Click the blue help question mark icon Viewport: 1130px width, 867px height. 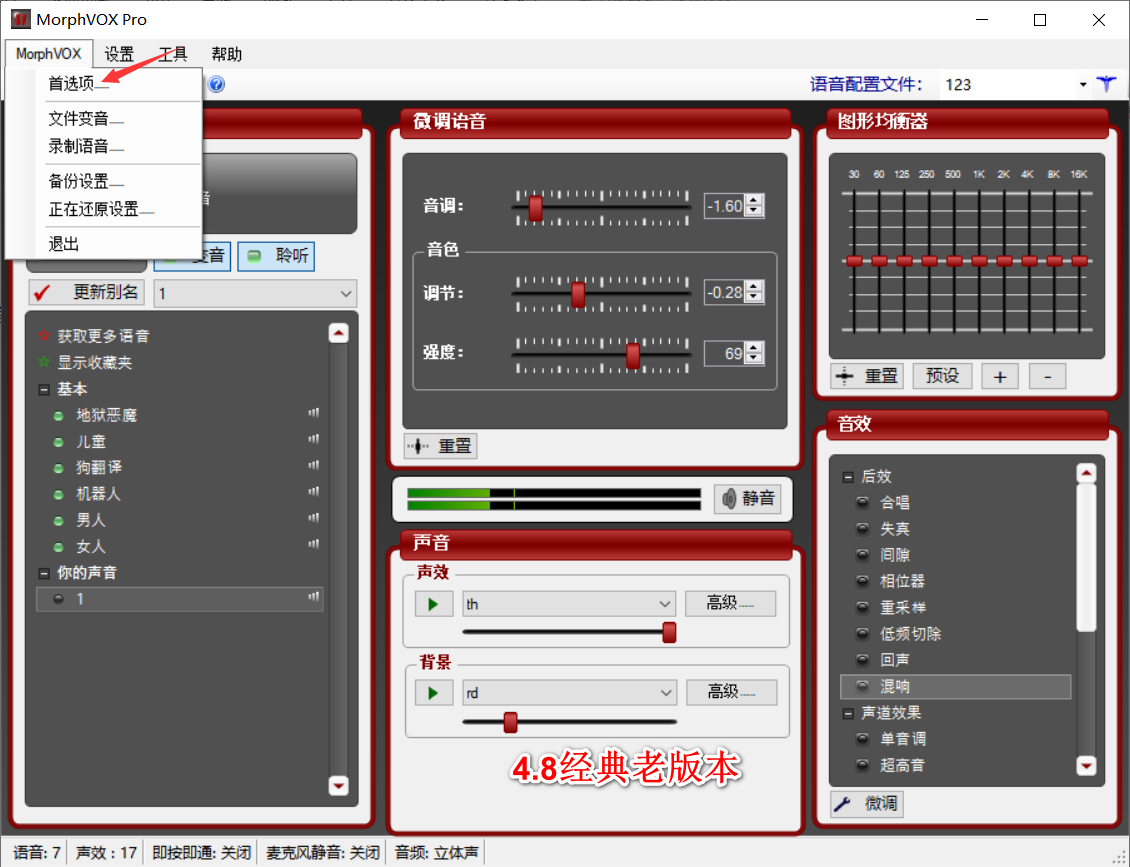pos(216,84)
